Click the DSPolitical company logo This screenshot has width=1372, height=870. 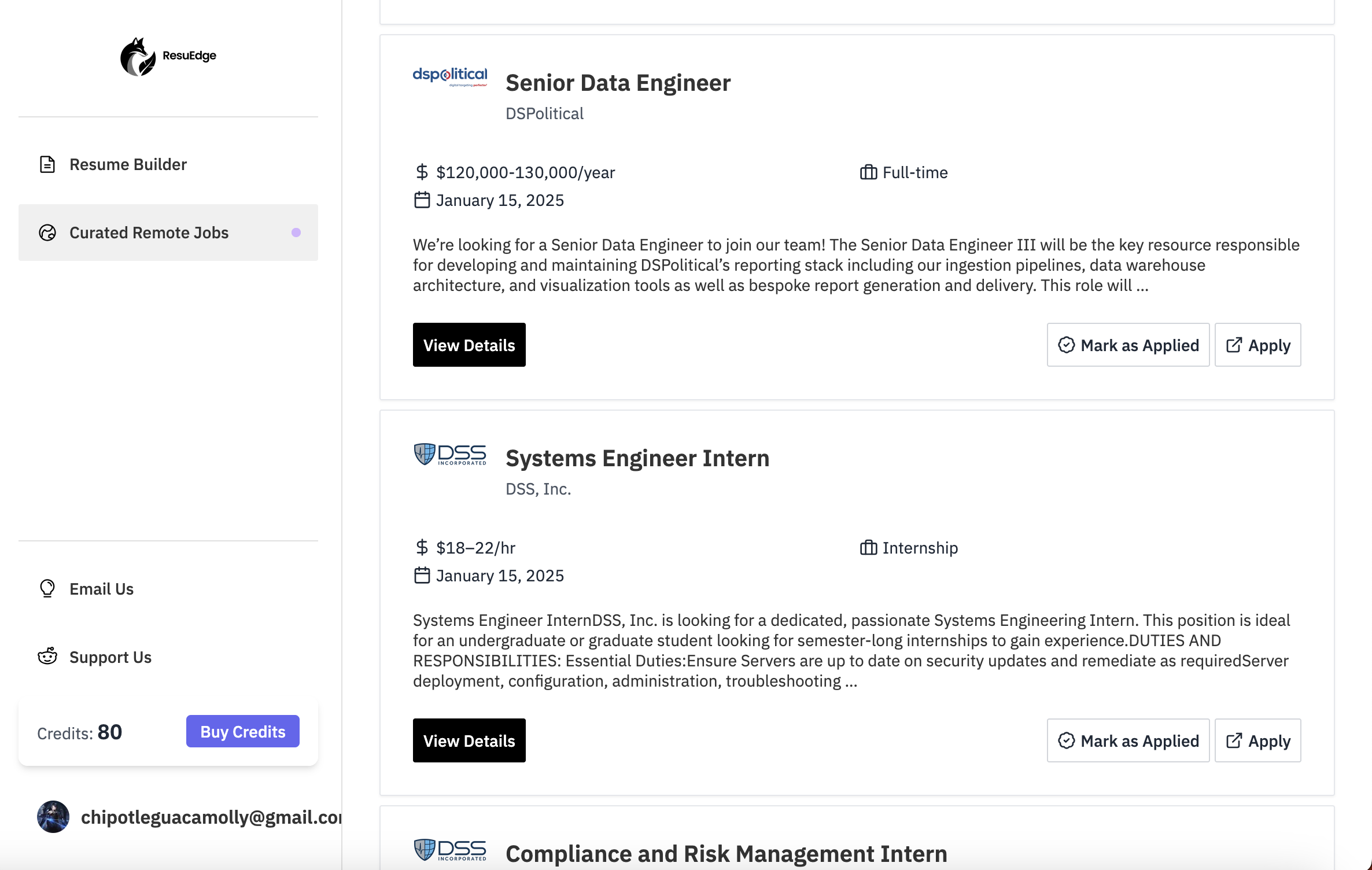(450, 76)
